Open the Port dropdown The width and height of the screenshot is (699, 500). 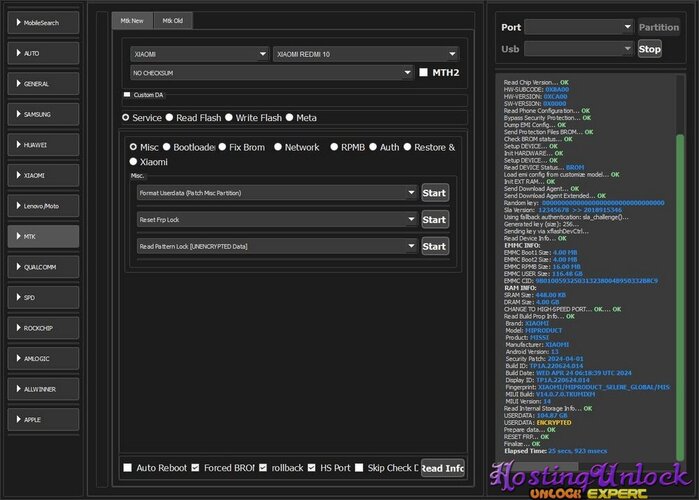(579, 27)
